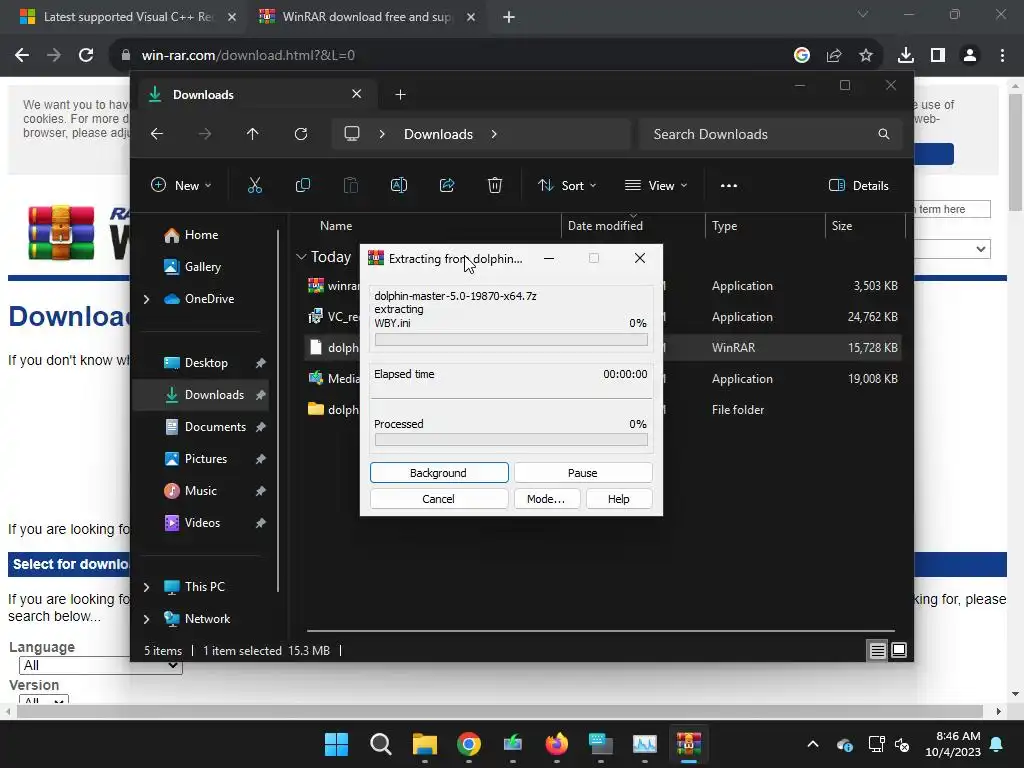Expand the OneDrive tree node
The width and height of the screenshot is (1024, 768).
146,299
